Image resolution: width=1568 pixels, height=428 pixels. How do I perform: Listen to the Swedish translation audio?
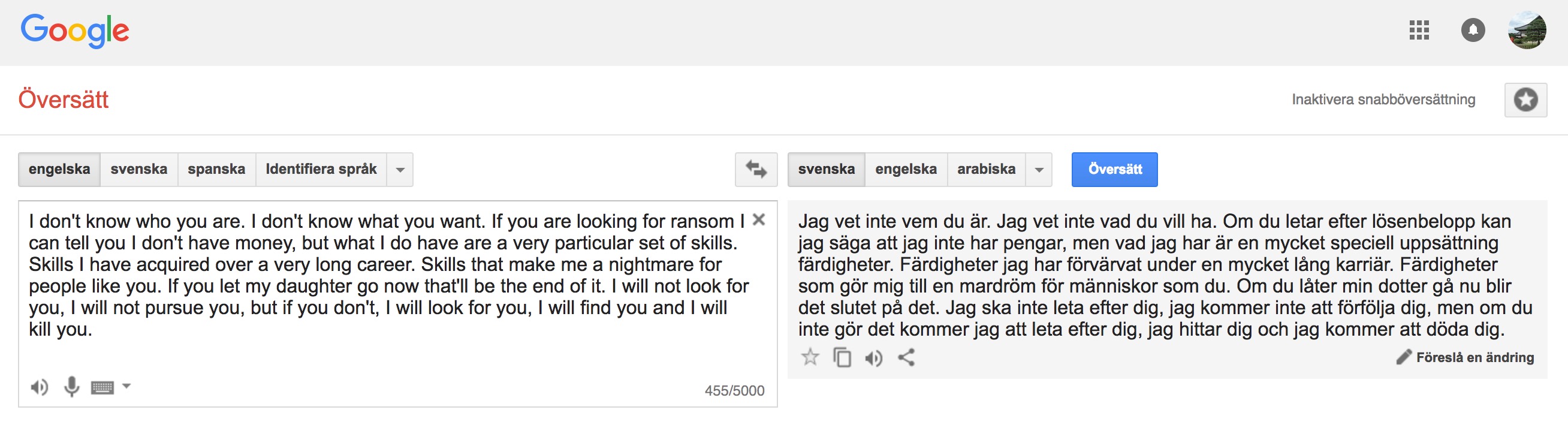coord(873,358)
